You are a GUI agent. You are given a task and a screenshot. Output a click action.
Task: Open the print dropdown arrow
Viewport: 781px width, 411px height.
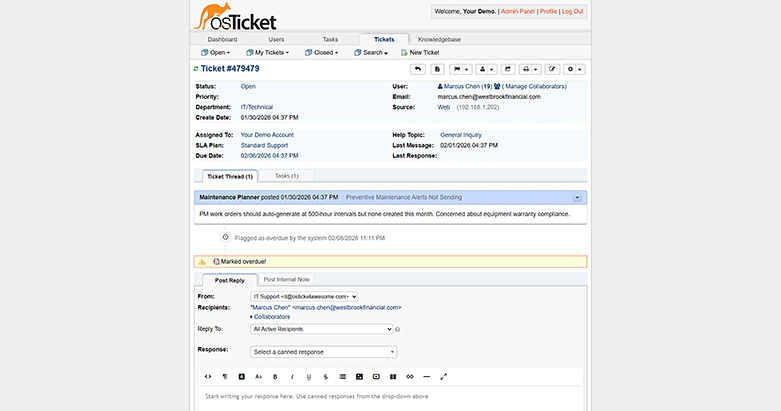(x=536, y=70)
